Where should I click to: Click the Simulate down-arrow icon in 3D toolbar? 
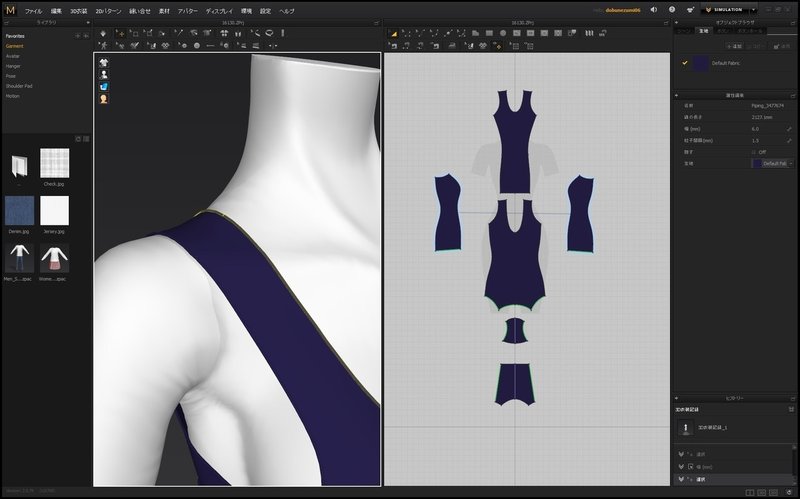coord(104,33)
